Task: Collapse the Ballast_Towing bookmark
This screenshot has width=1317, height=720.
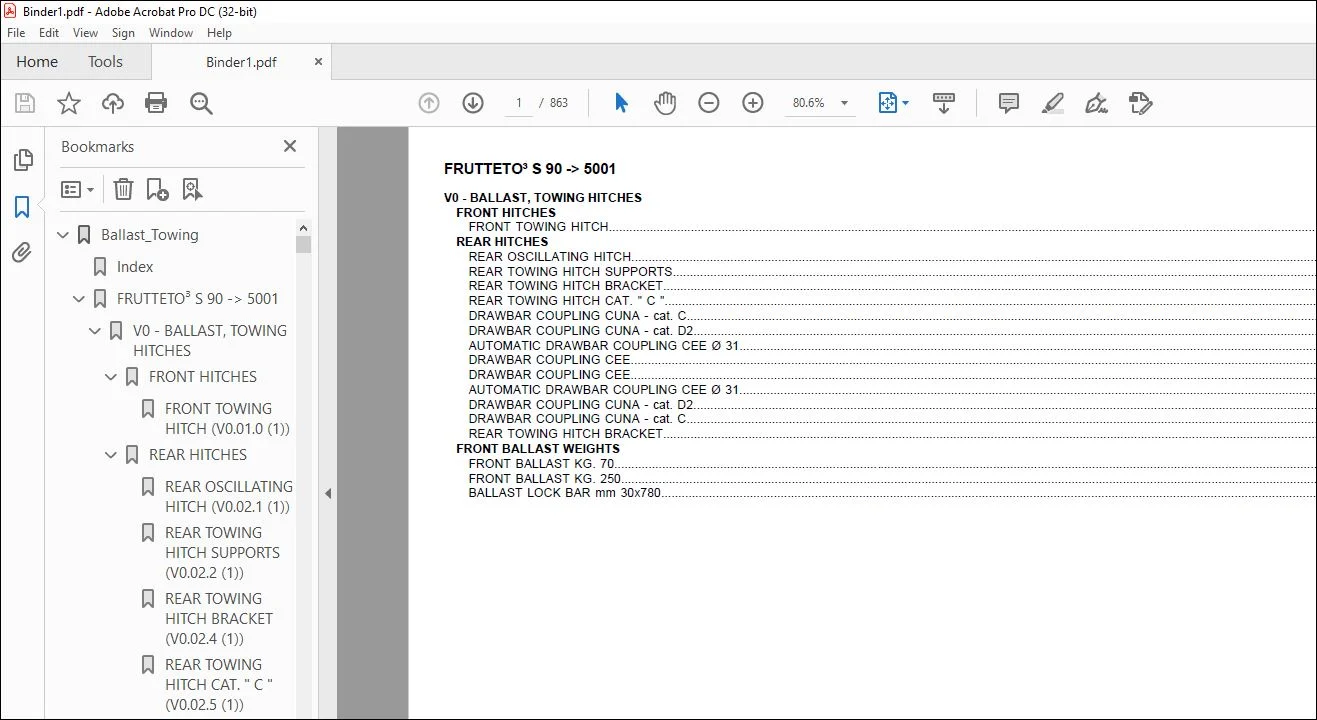Action: coord(64,235)
